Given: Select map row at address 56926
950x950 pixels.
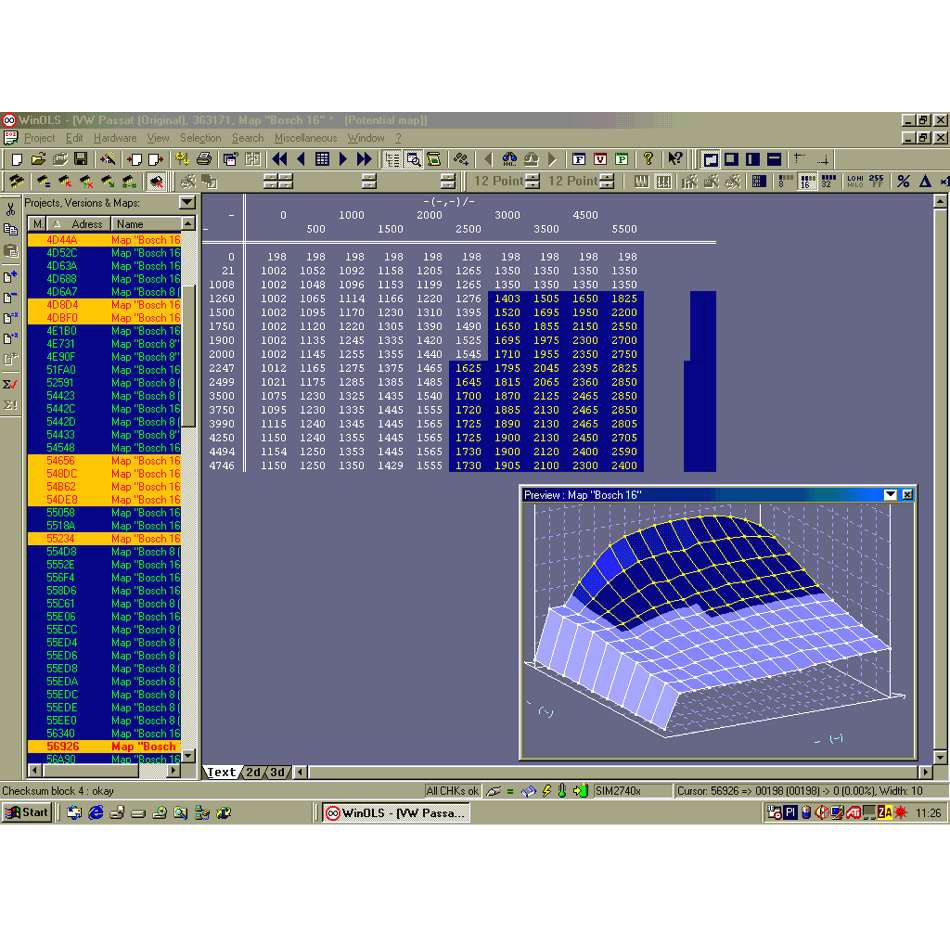Looking at the screenshot, I should [104, 746].
